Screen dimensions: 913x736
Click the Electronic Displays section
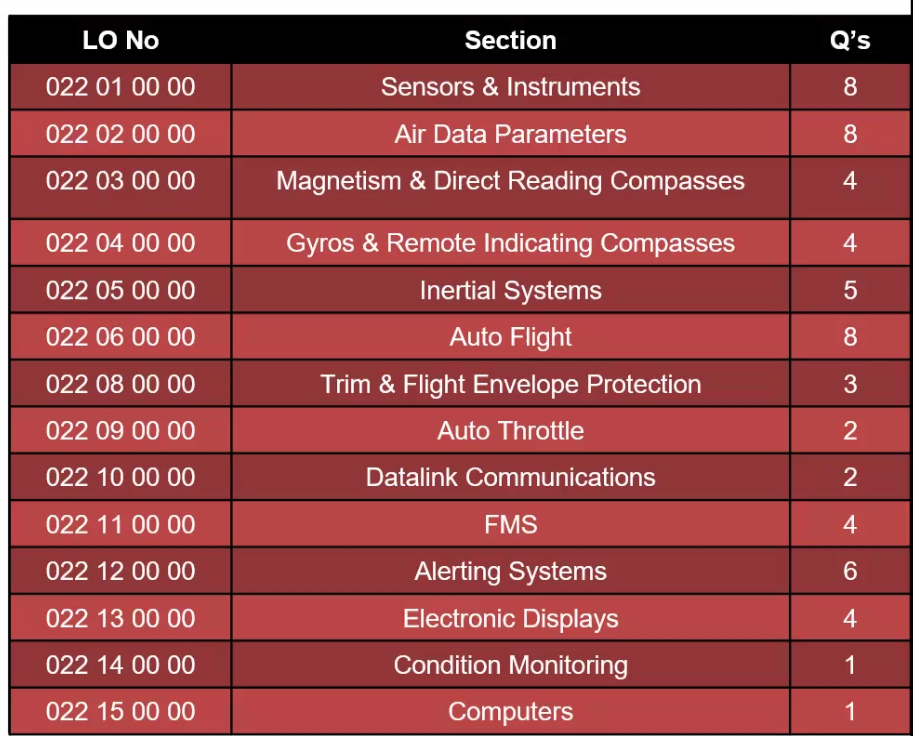[x=510, y=618]
